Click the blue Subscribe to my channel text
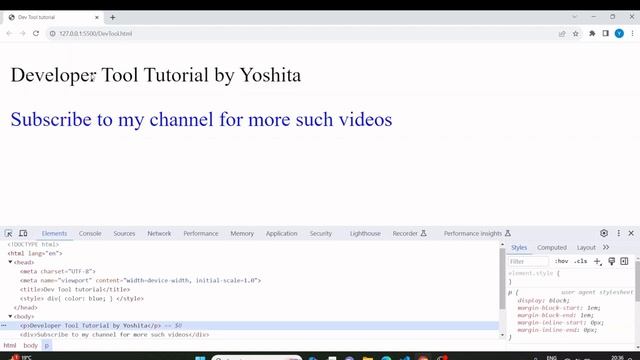The height and width of the screenshot is (360, 640). coord(201,119)
